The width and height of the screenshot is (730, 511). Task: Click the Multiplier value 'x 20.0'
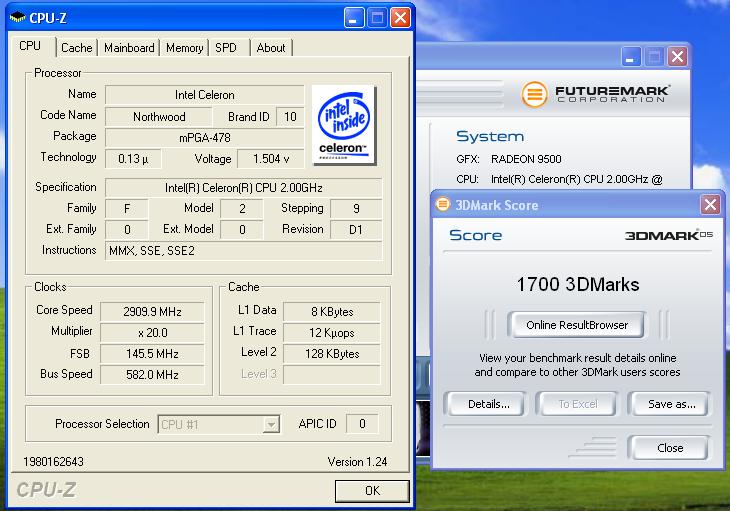tap(152, 333)
